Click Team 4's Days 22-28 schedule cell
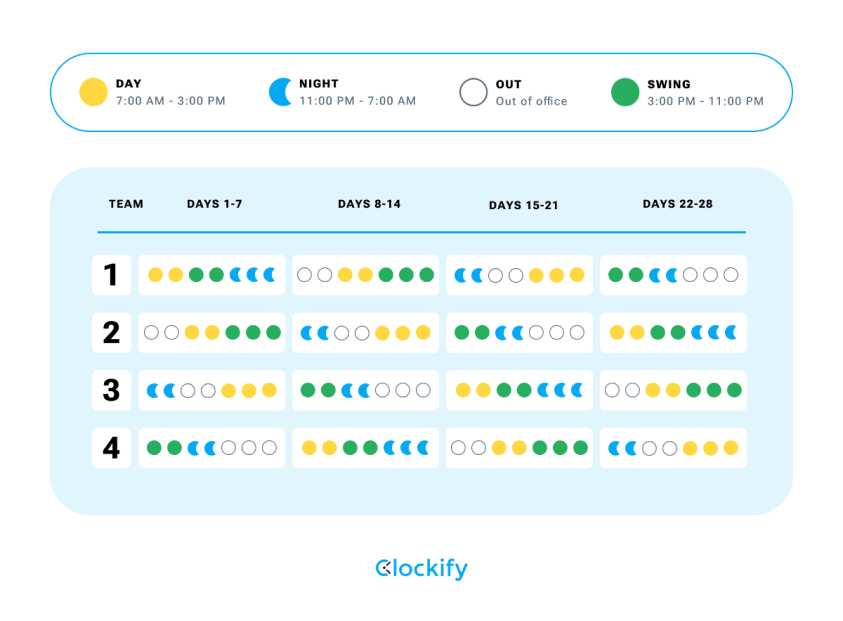843x621 pixels. pos(673,448)
